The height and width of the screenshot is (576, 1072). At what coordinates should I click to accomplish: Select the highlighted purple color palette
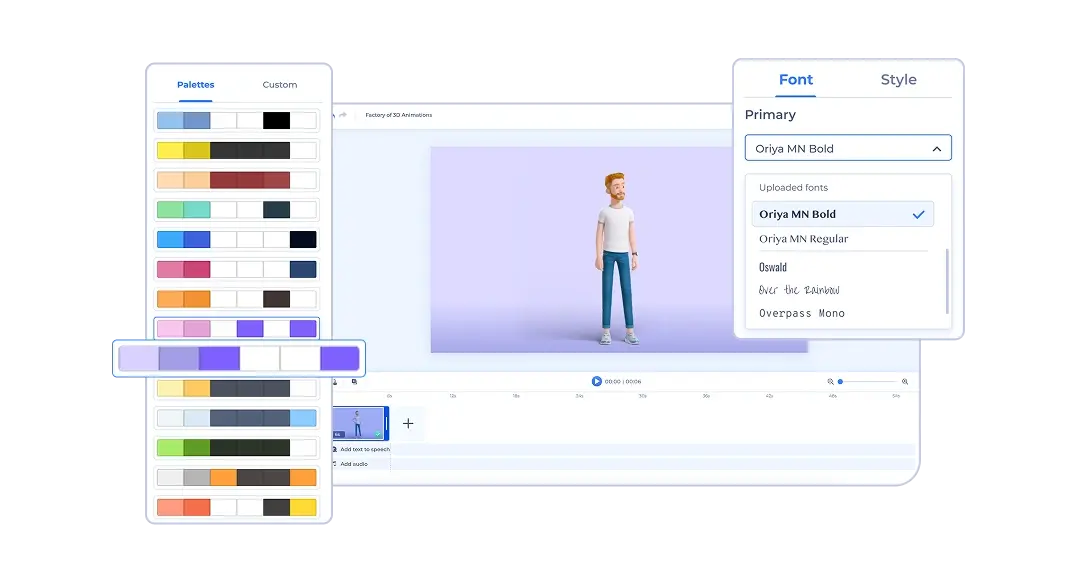pyautogui.click(x=239, y=358)
